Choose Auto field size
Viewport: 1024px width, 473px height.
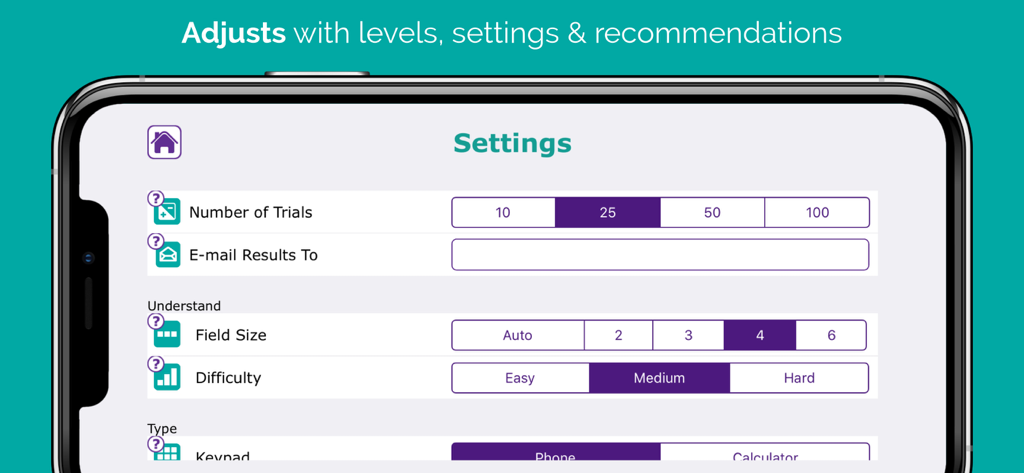pyautogui.click(x=517, y=335)
